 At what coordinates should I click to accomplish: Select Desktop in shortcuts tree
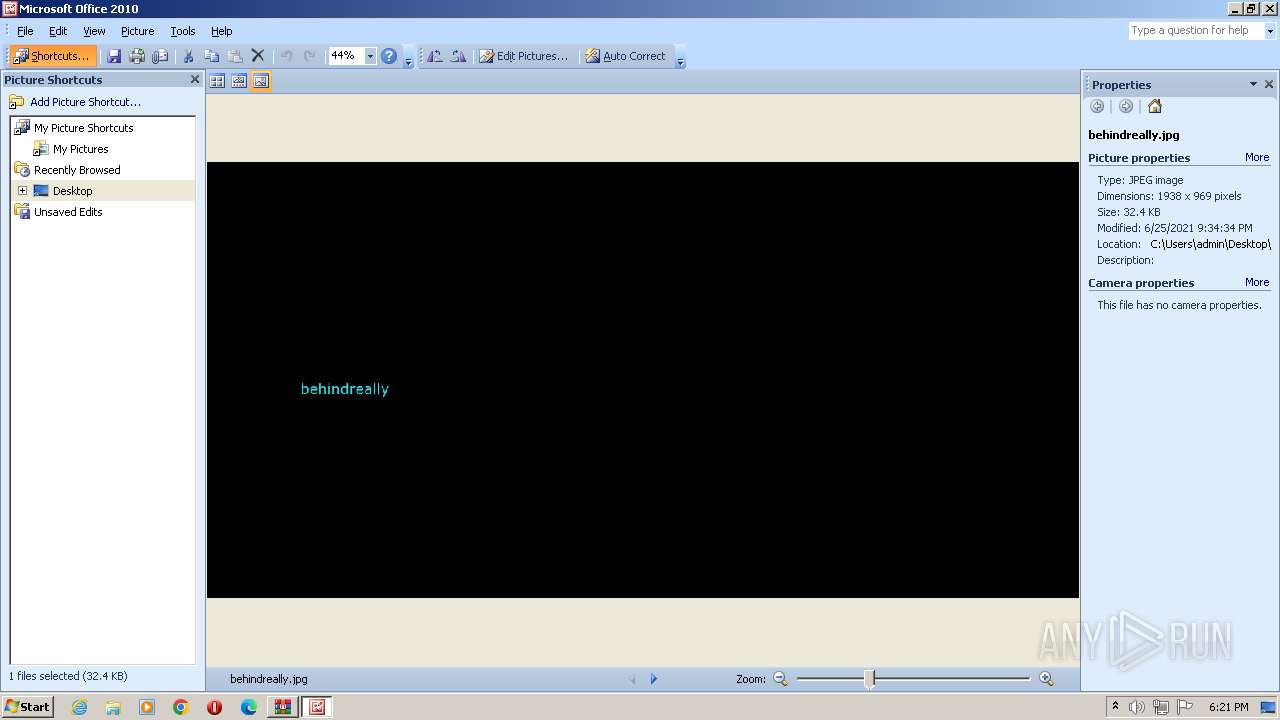point(72,191)
